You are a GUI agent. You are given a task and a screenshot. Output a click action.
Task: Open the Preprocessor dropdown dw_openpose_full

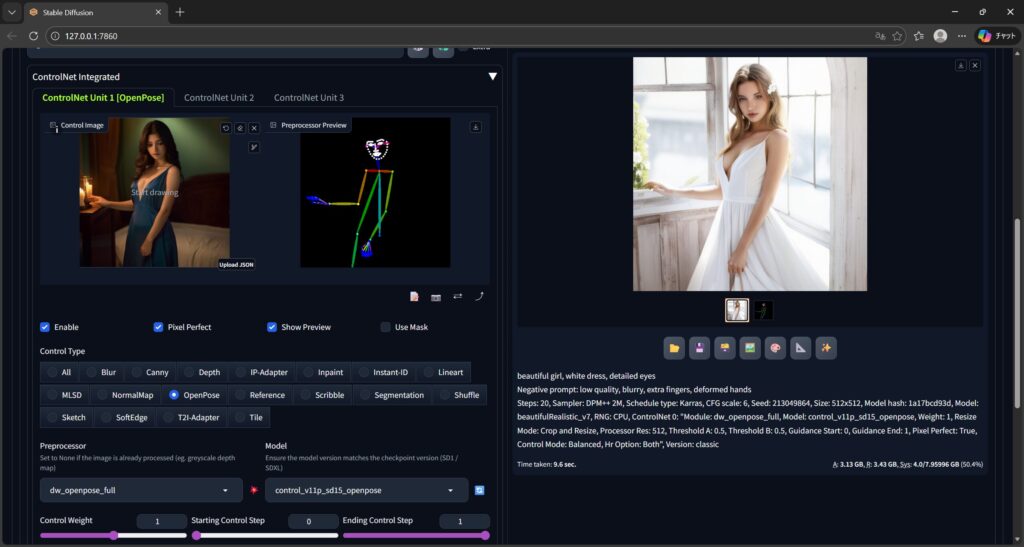pyautogui.click(x=140, y=490)
